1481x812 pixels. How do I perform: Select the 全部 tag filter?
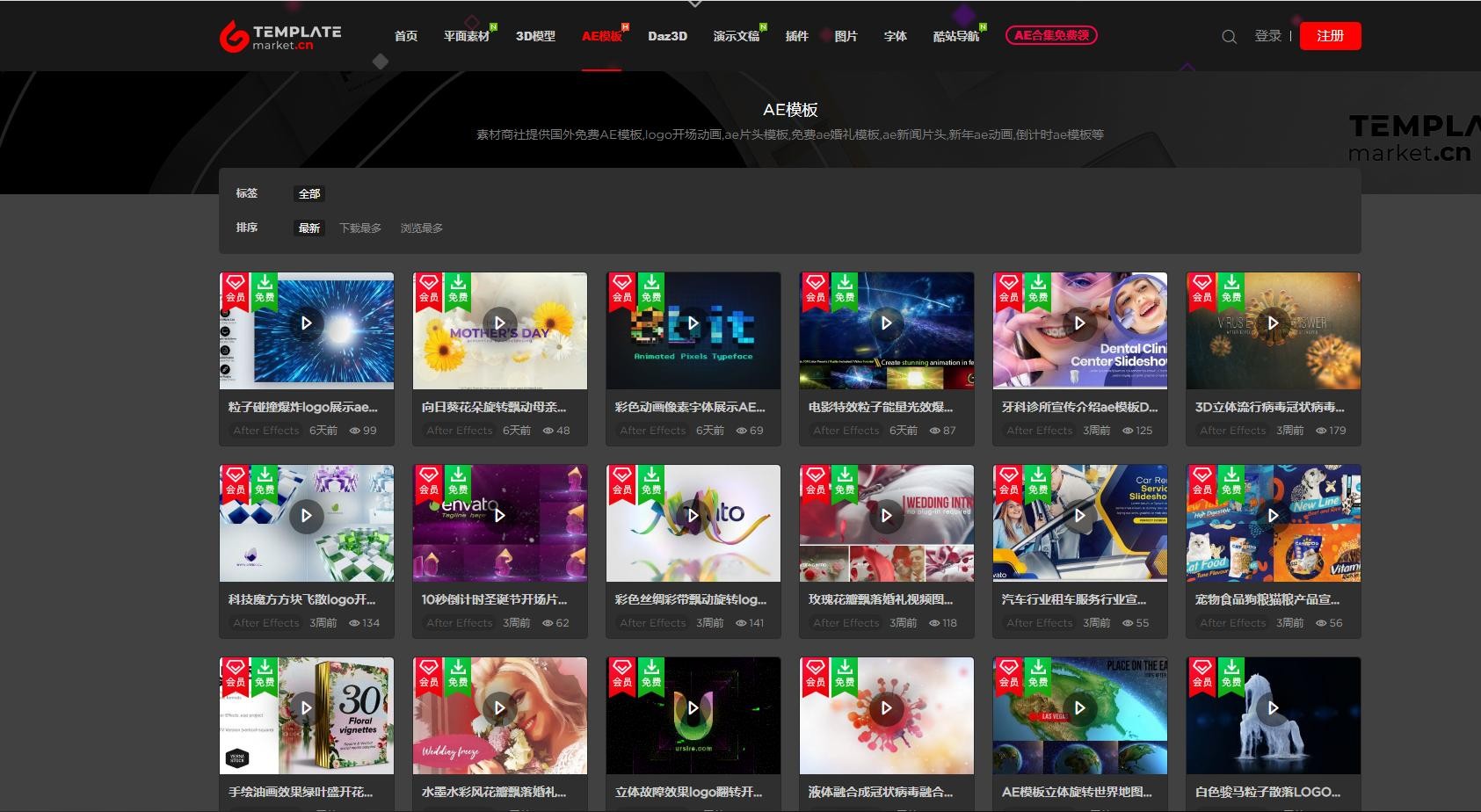click(x=309, y=193)
